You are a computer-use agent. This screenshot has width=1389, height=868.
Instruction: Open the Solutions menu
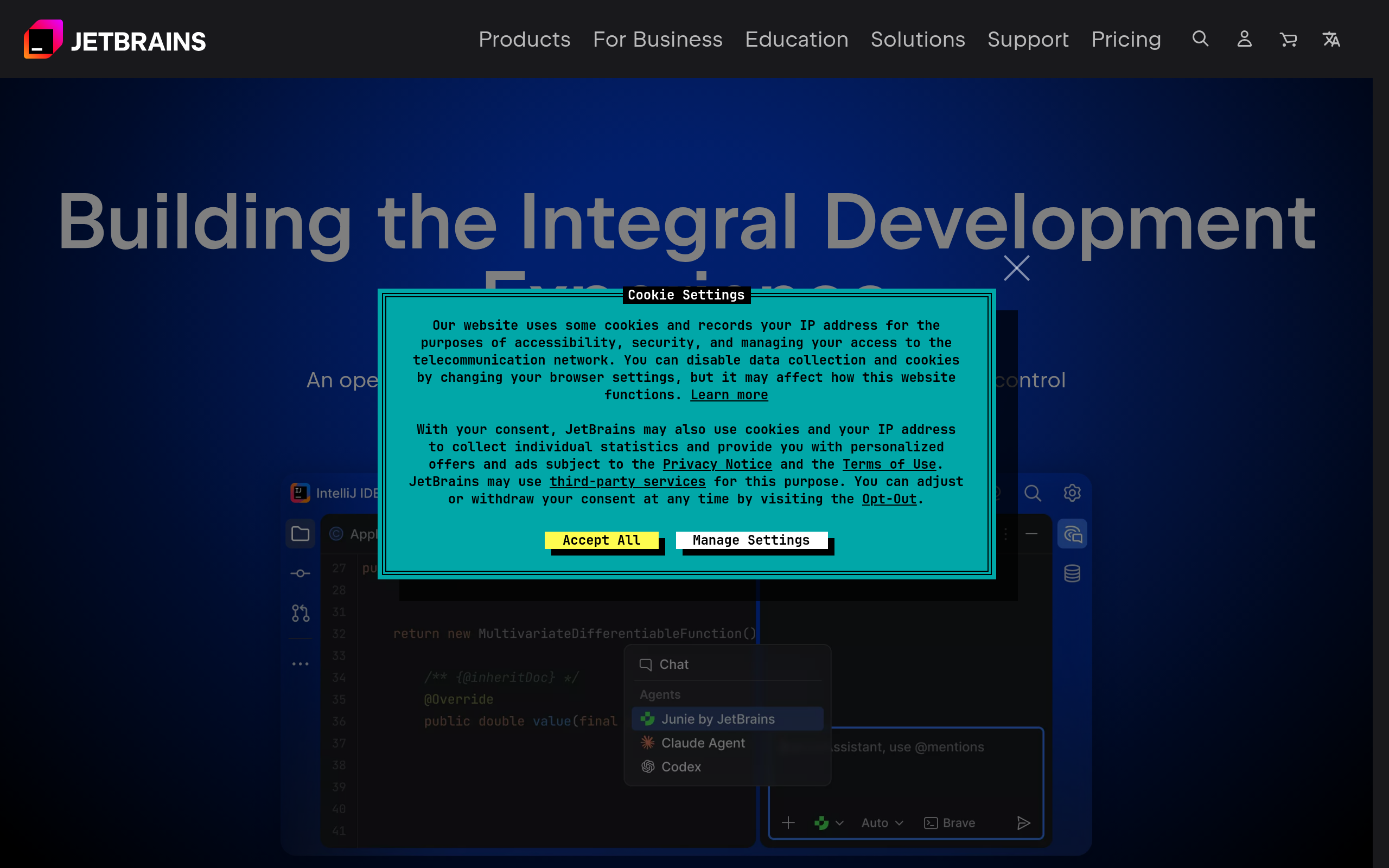(918, 39)
